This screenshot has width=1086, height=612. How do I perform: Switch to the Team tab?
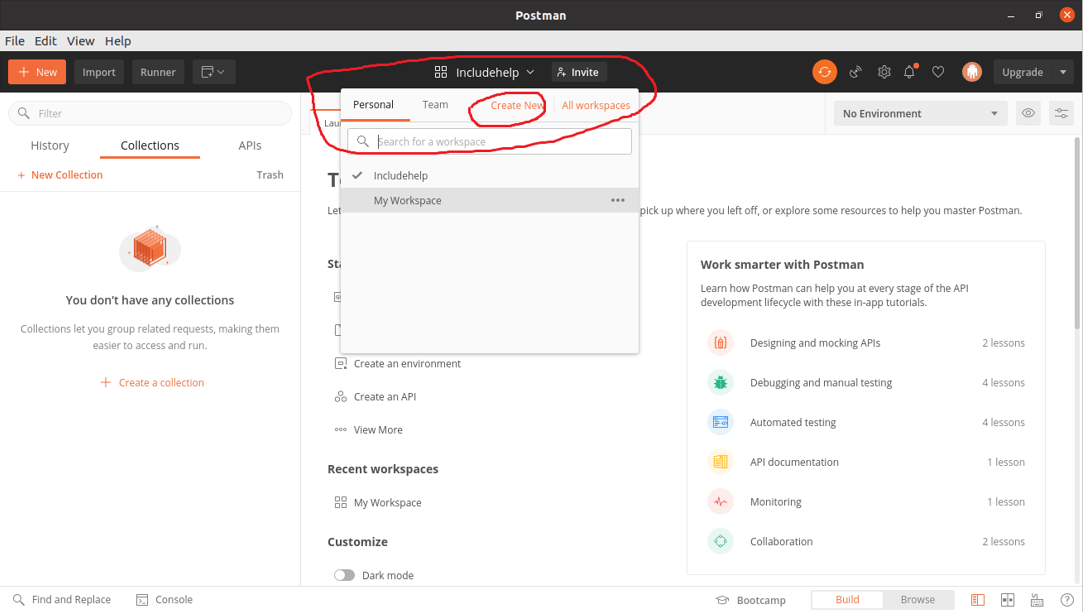(x=435, y=104)
